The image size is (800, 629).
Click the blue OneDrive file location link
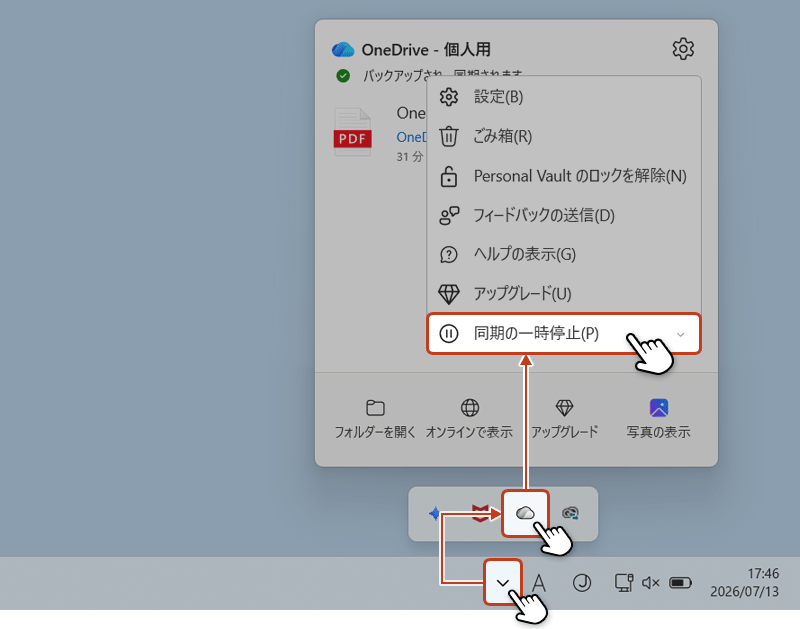(411, 137)
